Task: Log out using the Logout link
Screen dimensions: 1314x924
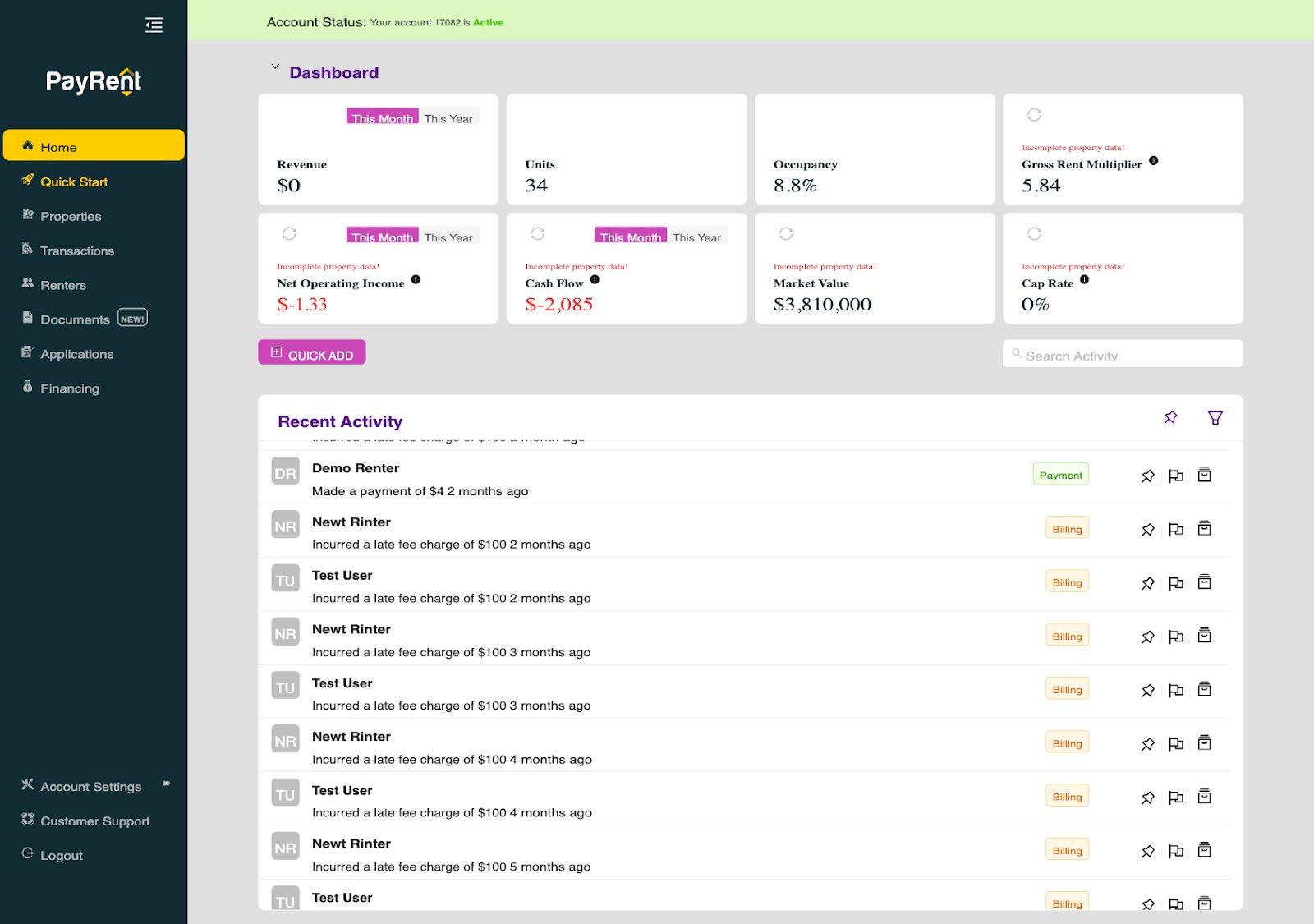Action: [x=62, y=856]
